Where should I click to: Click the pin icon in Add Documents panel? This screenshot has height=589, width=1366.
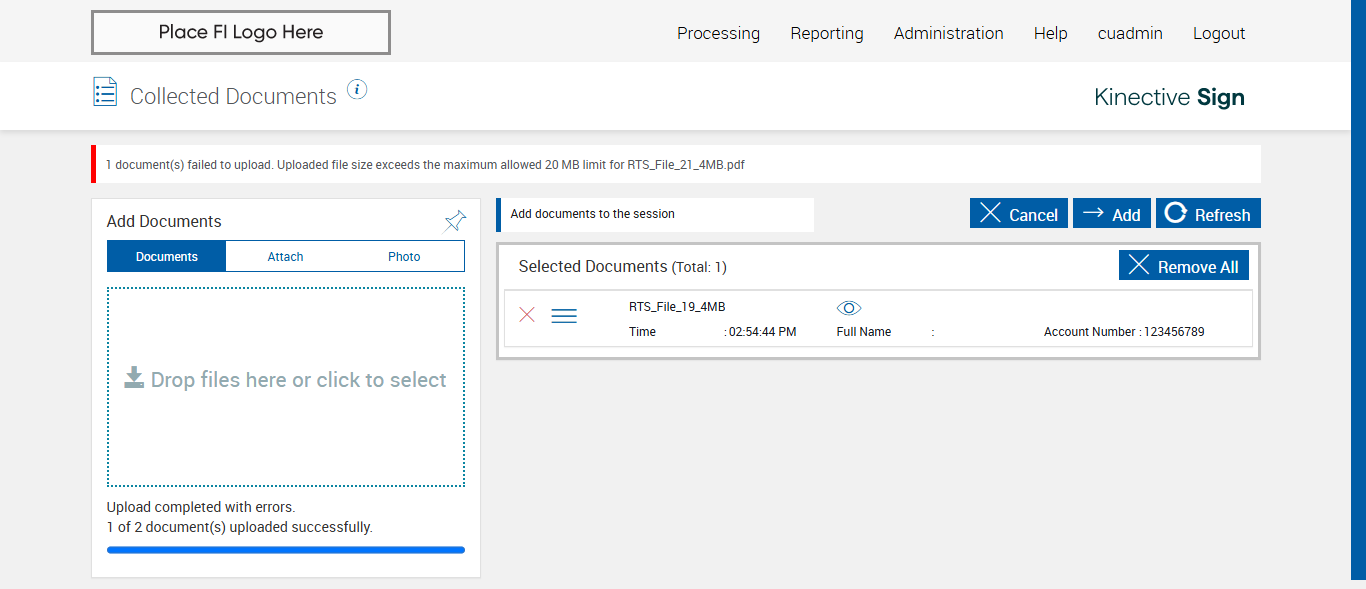(455, 221)
